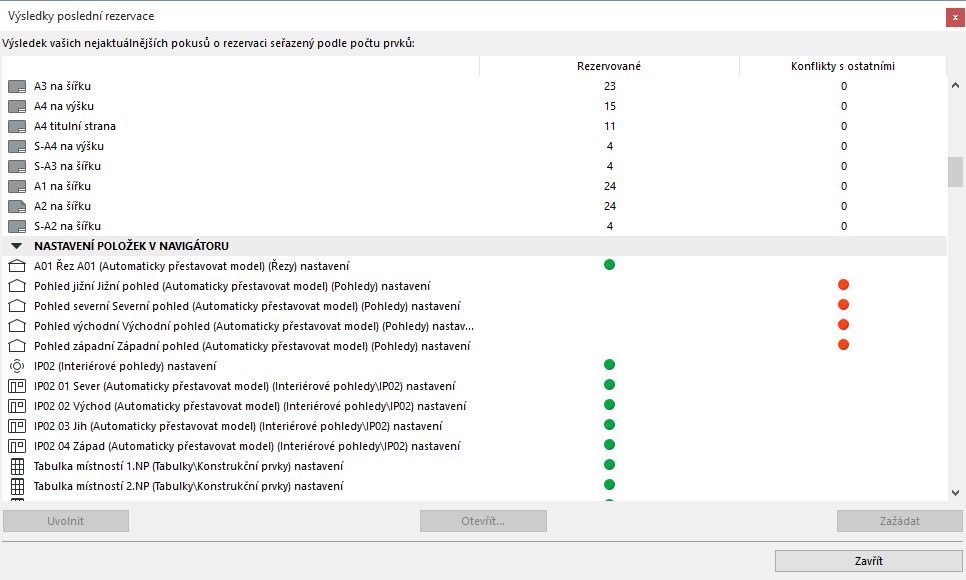Click the section icon beside A01 Řez A01
Viewport: 966px width, 580px height.
(x=16, y=266)
